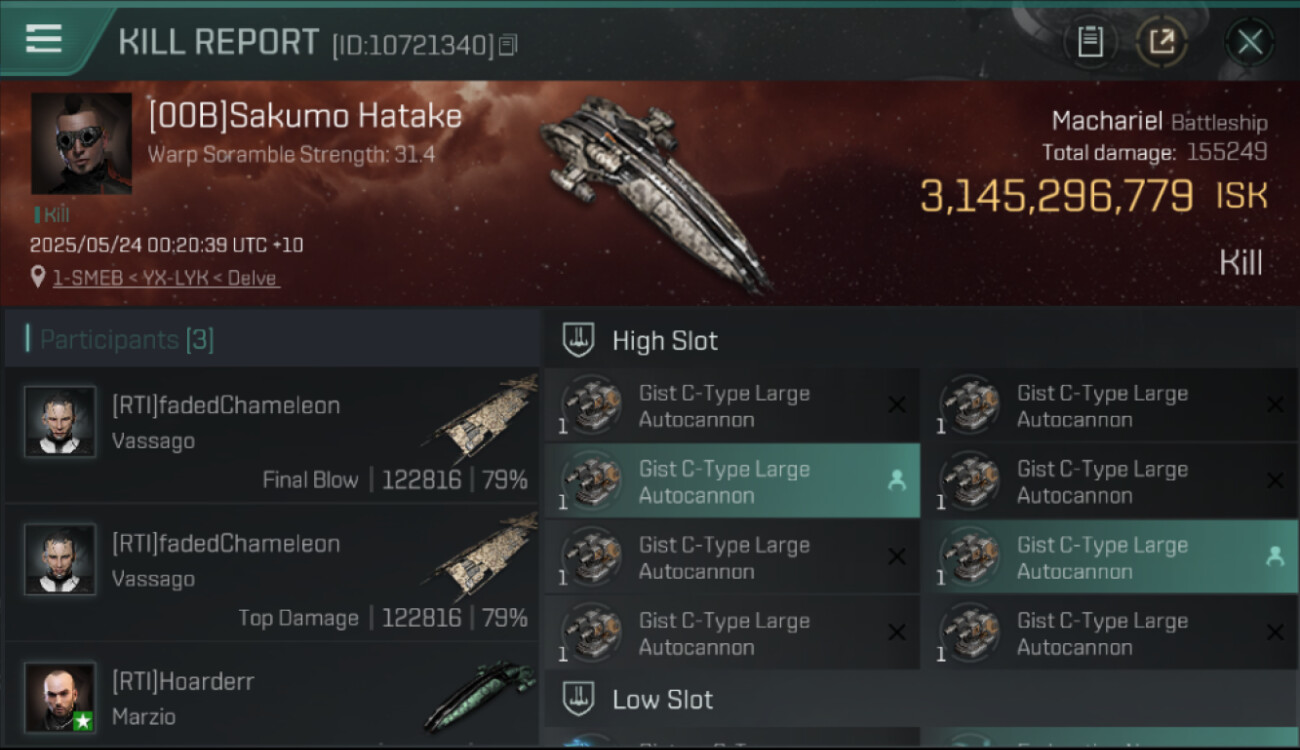Close the kill report window
Viewport: 1300px width, 750px height.
(1249, 42)
